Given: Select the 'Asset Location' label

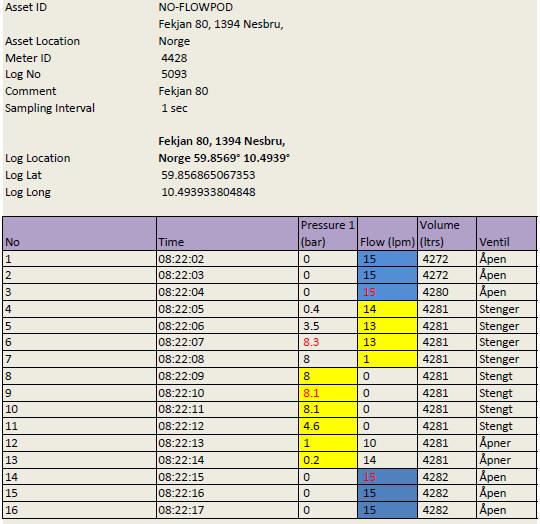Looking at the screenshot, I should pyautogui.click(x=42, y=41).
